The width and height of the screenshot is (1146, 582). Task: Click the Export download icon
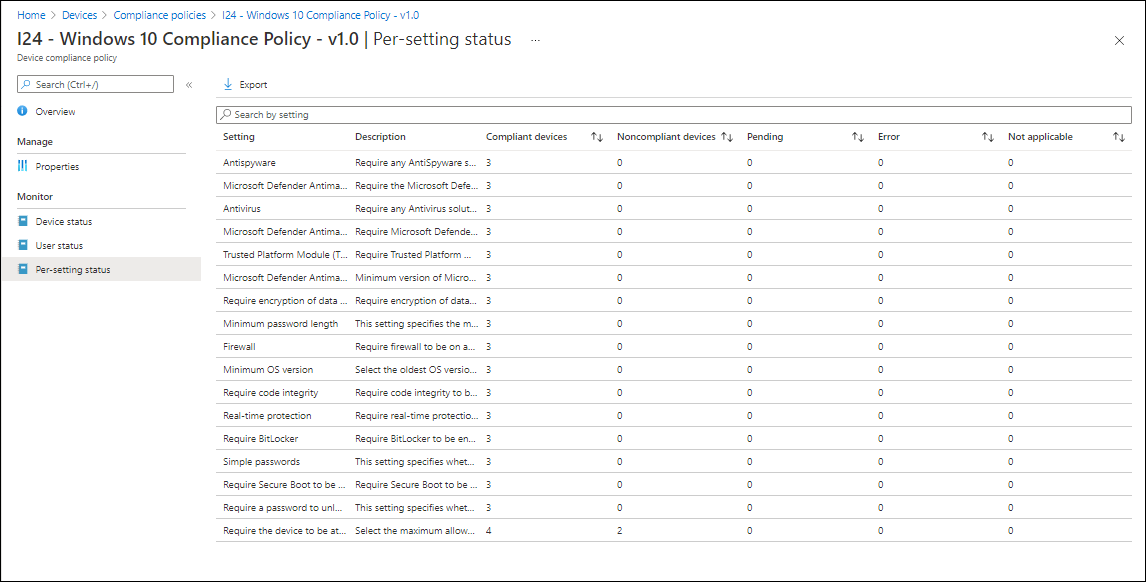pyautogui.click(x=228, y=84)
